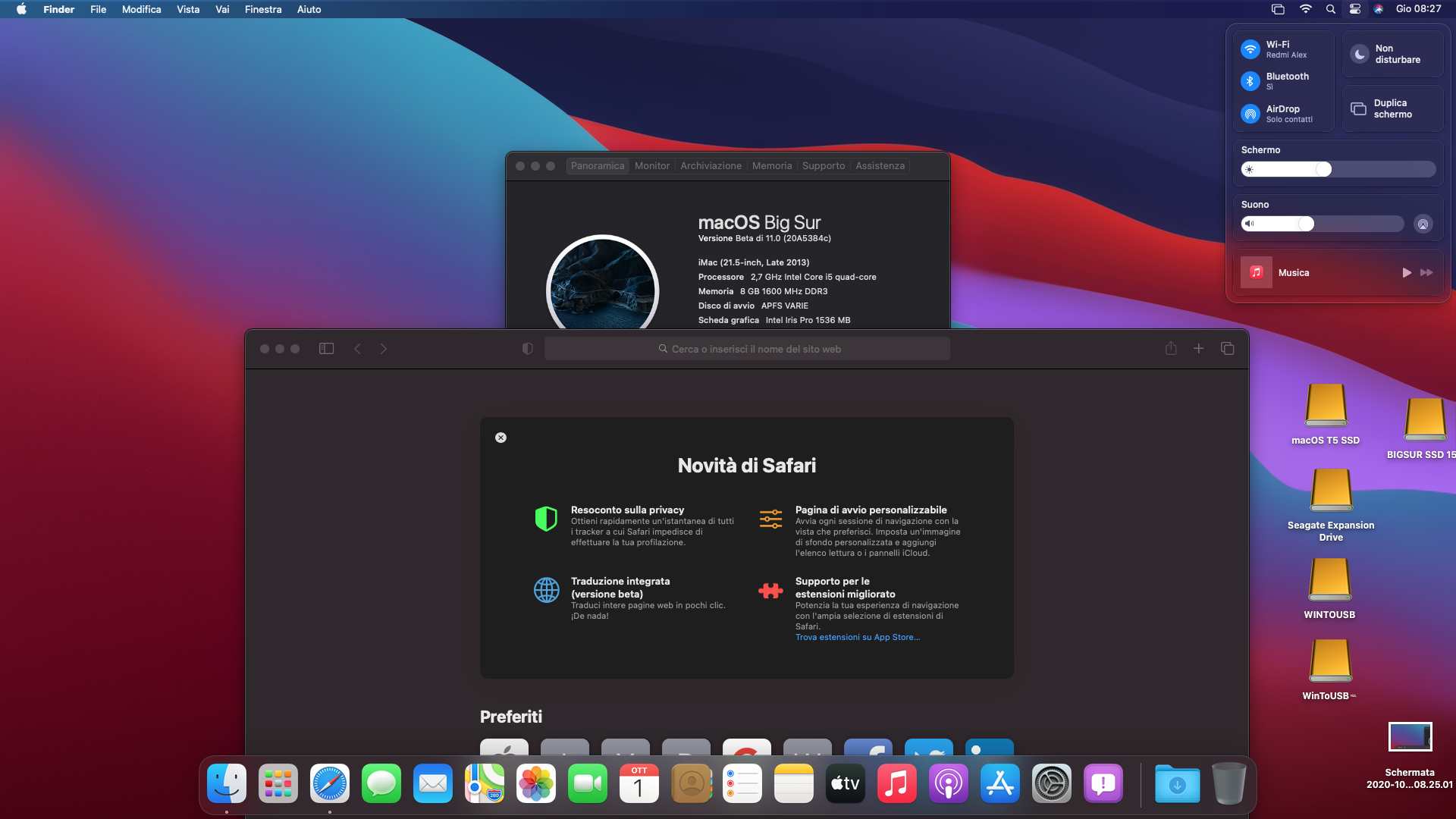Open AirPlay audio output selector
Viewport: 1456px width, 819px height.
click(1423, 224)
